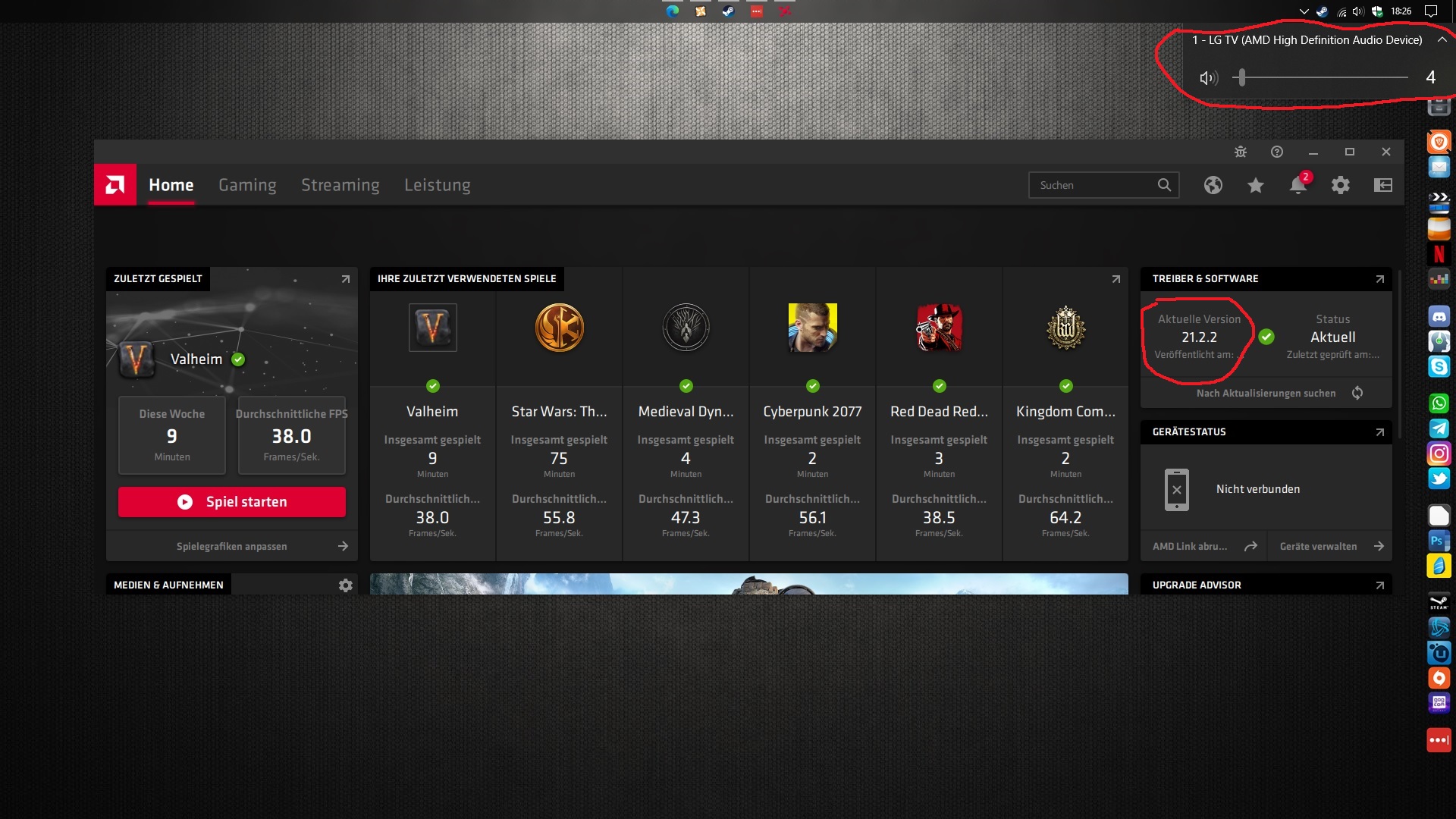Select Red Dead Redemption game icon
The height and width of the screenshot is (819, 1456).
tap(940, 328)
